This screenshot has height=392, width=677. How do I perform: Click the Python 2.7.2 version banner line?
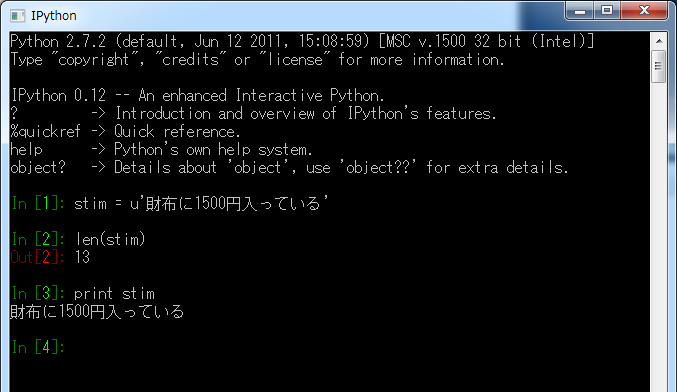click(x=302, y=41)
